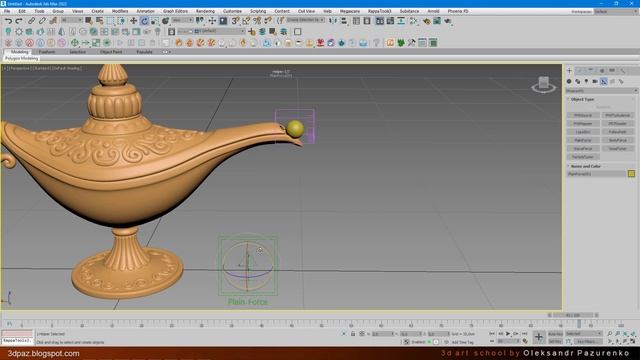Screen dimensions: 640x360
Task: Click the LiquidSrc object type button
Action: pos(583,132)
